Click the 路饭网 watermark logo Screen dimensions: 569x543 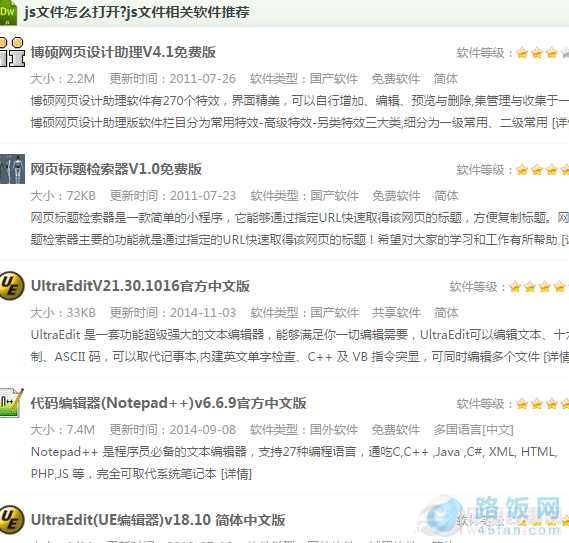(496, 516)
